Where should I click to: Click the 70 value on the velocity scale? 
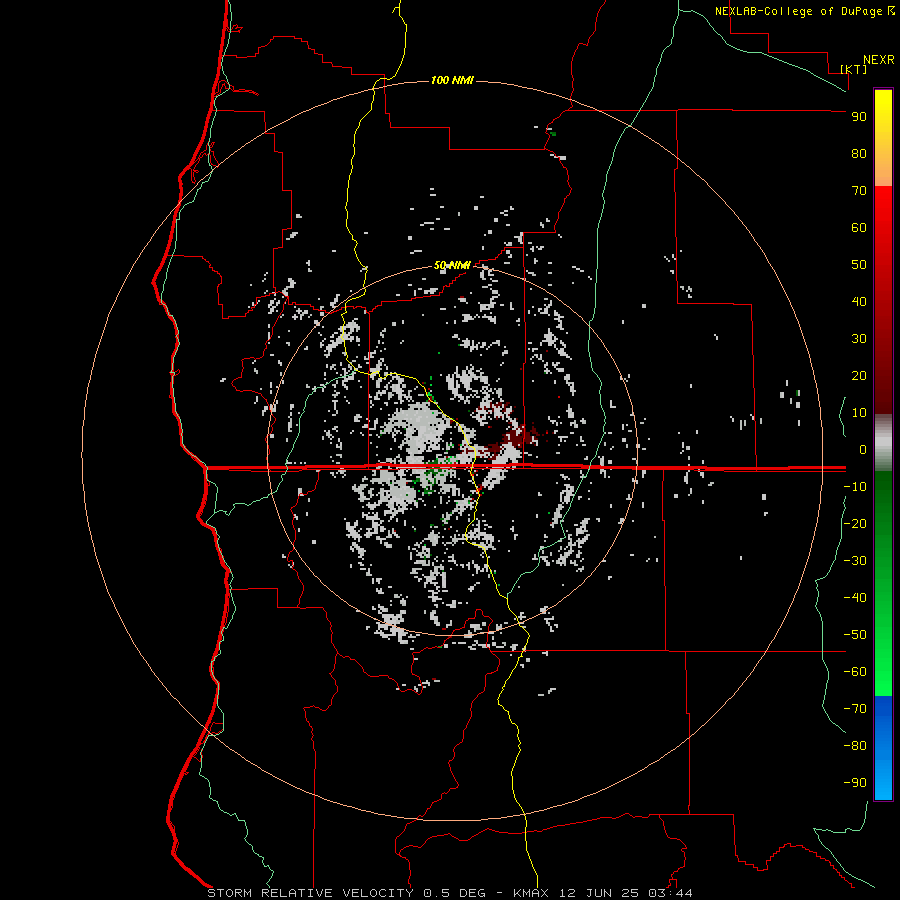tap(859, 191)
